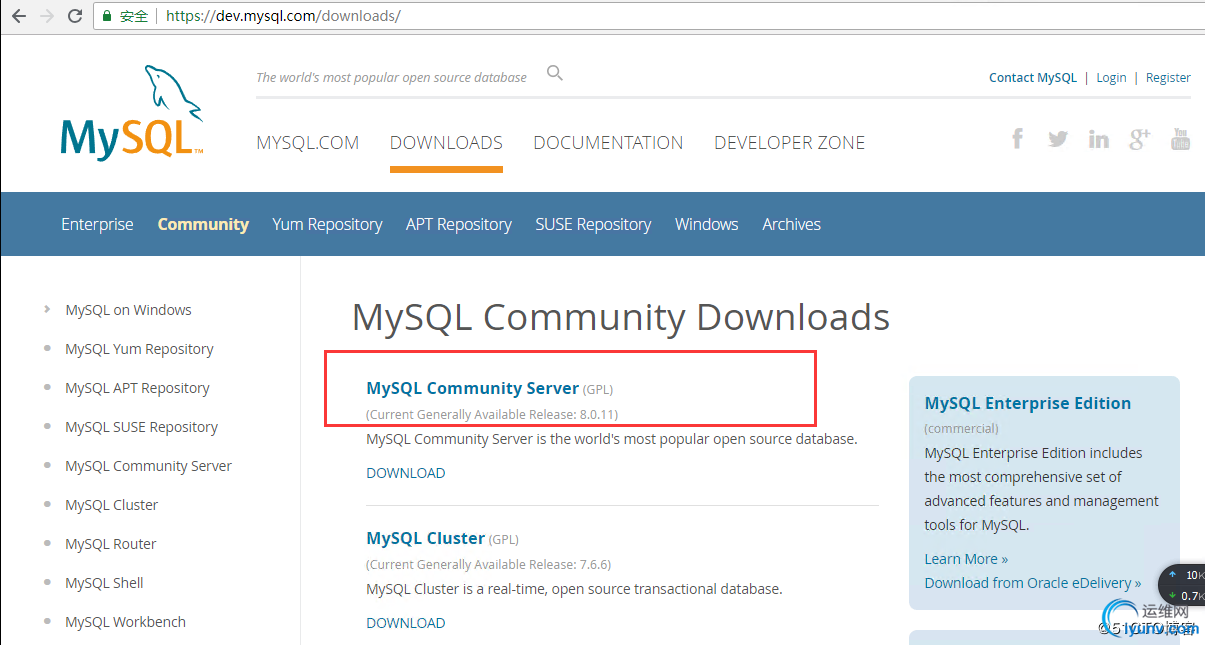Click the MySQL Enterprise Edition heading
The width and height of the screenshot is (1205, 645).
click(x=1028, y=403)
